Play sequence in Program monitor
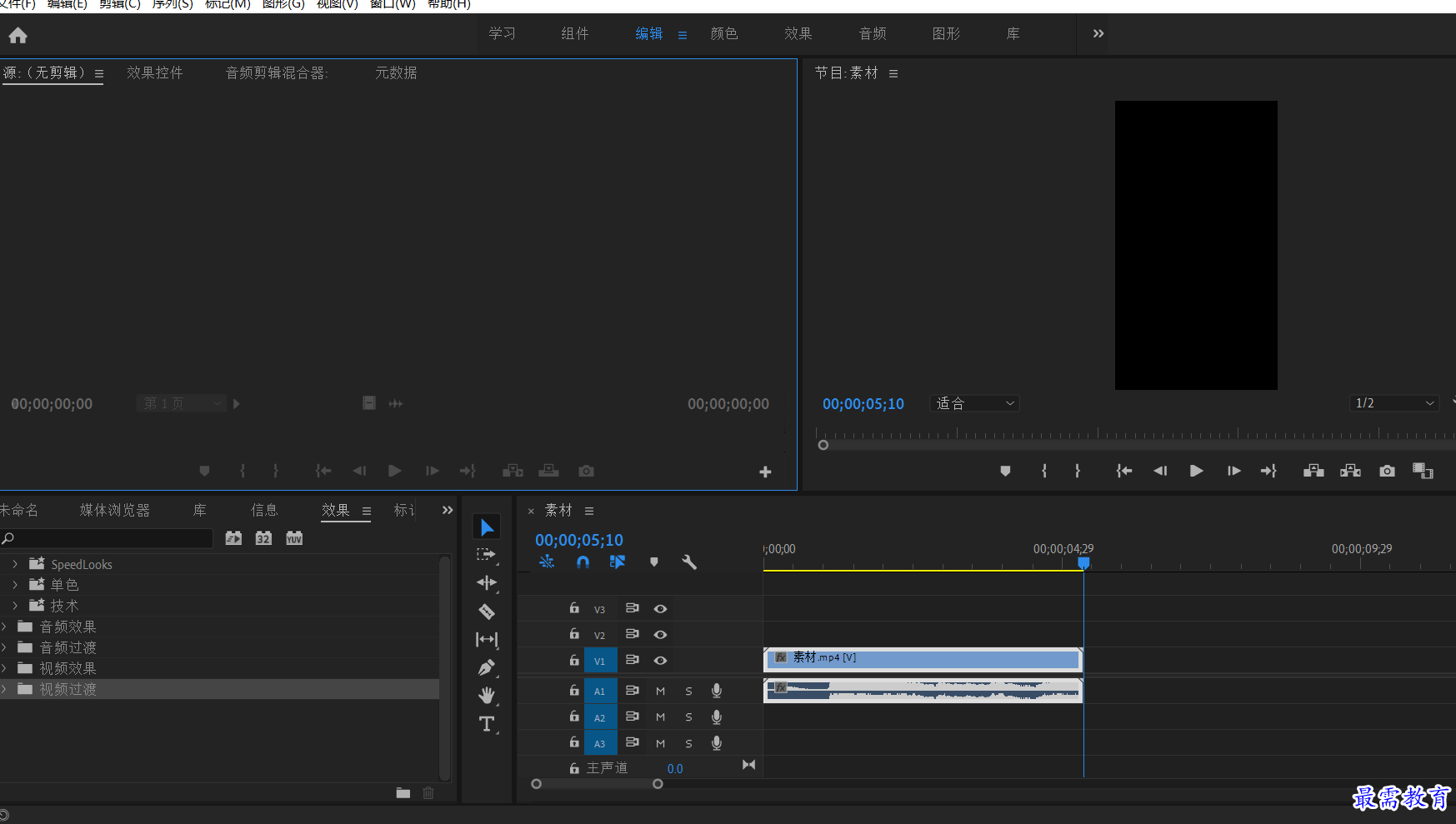The width and height of the screenshot is (1456, 824). coord(1196,471)
